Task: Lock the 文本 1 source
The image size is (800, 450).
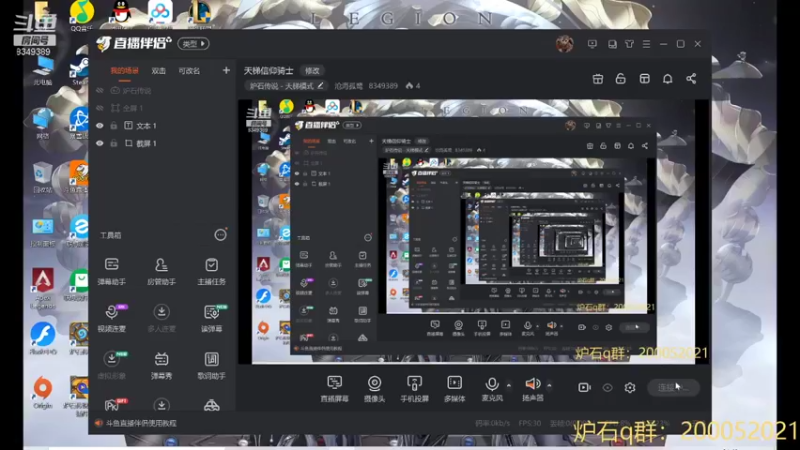Action: coord(114,126)
